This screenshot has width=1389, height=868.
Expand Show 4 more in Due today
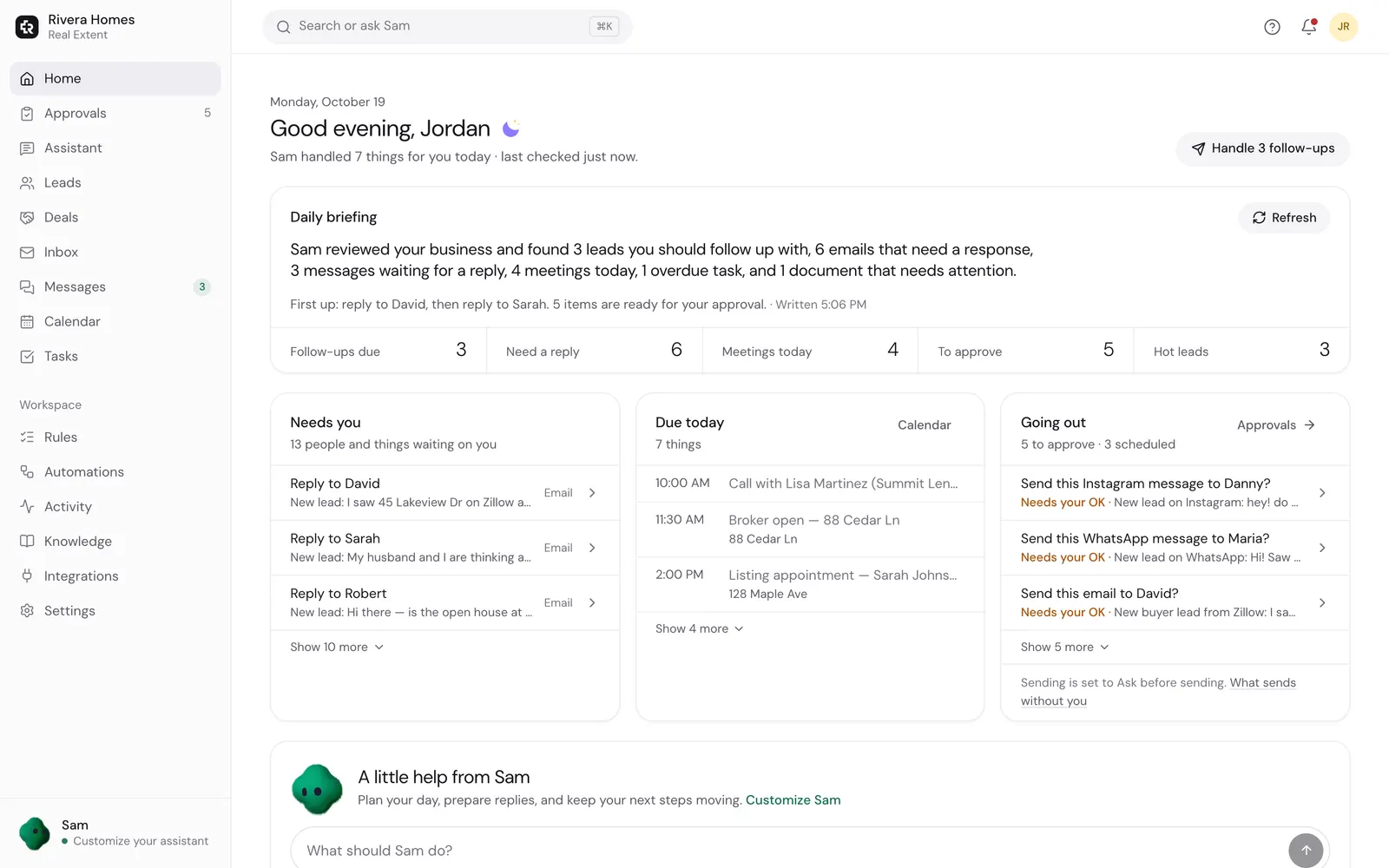[x=700, y=628]
